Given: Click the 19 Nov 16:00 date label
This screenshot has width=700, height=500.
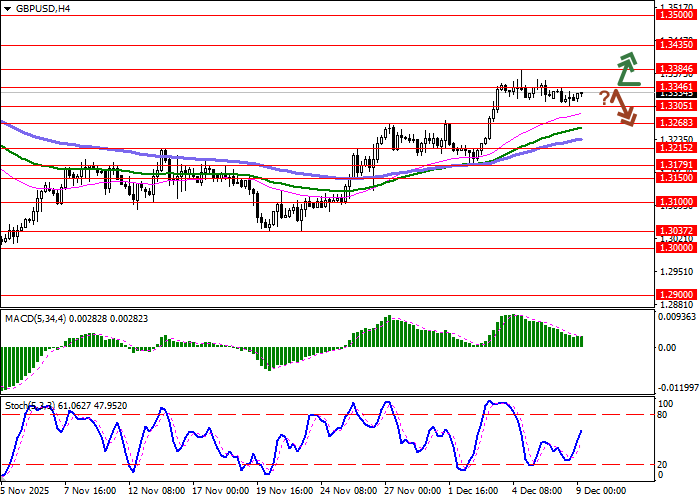Looking at the screenshot, I should [285, 491].
